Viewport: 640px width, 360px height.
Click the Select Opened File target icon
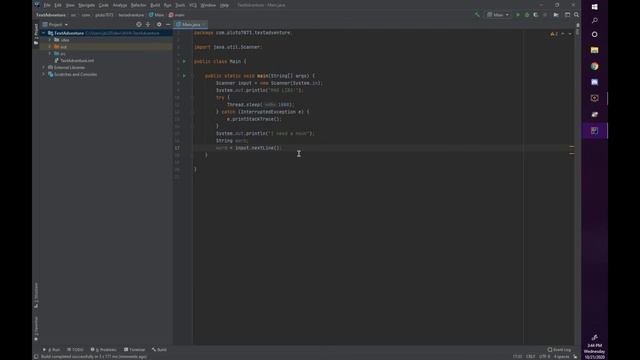[139, 24]
